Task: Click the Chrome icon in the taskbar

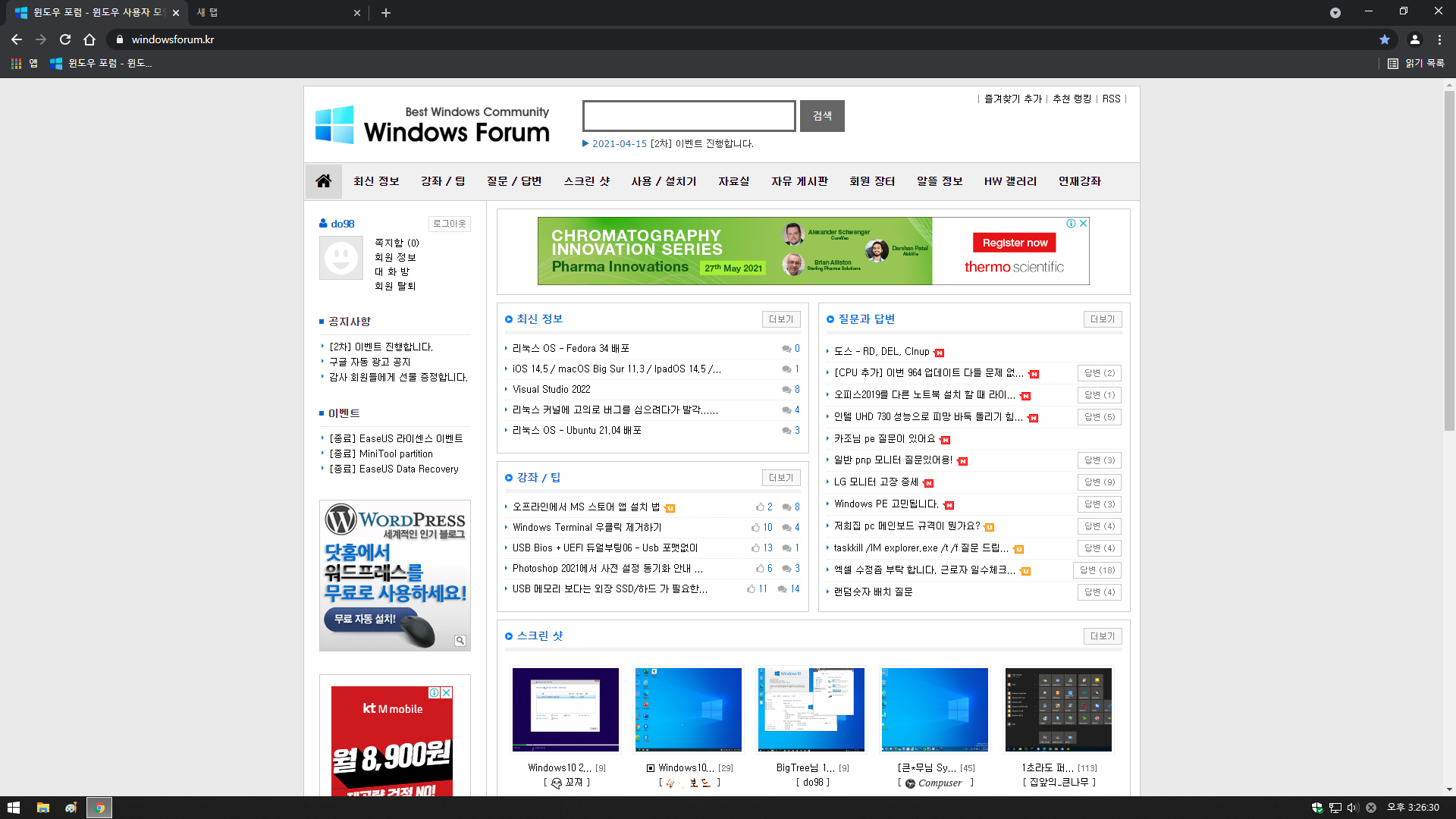Action: coord(99,808)
